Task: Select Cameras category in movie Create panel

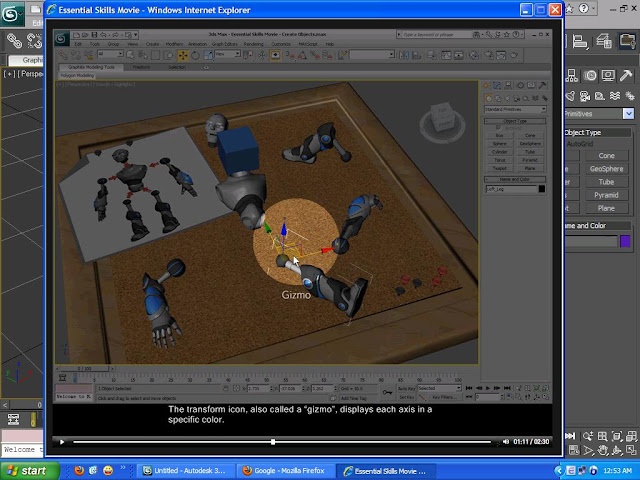Action: point(516,99)
